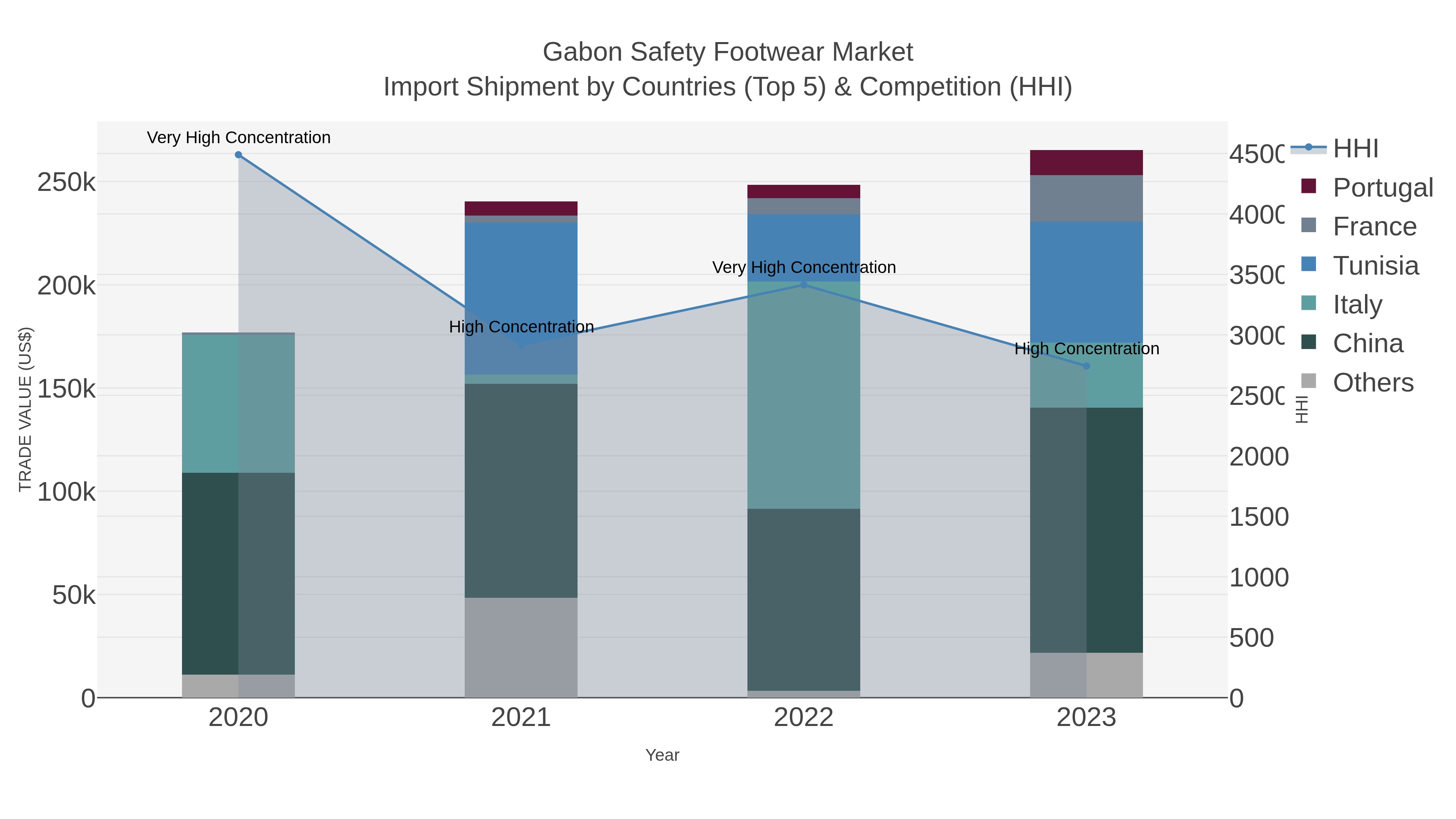Screen dimensions: 1456x819
Task: Toggle the HHI legend entry
Action: [1335, 149]
